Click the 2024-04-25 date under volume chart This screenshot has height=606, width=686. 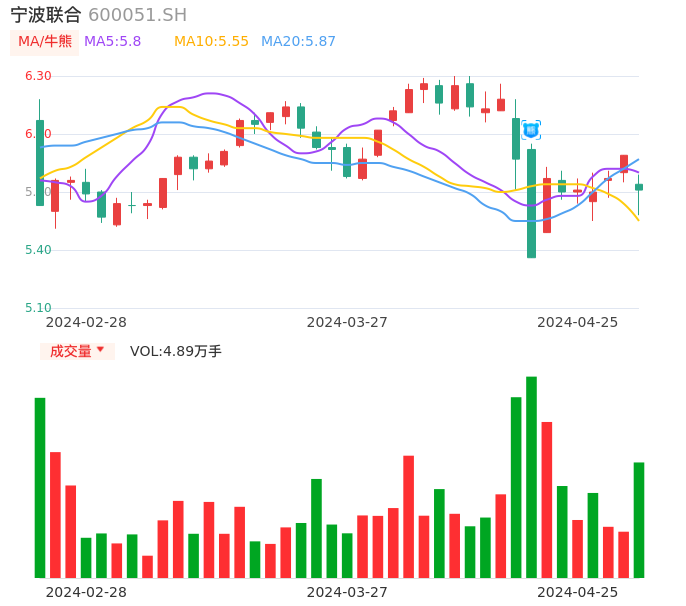[578, 592]
